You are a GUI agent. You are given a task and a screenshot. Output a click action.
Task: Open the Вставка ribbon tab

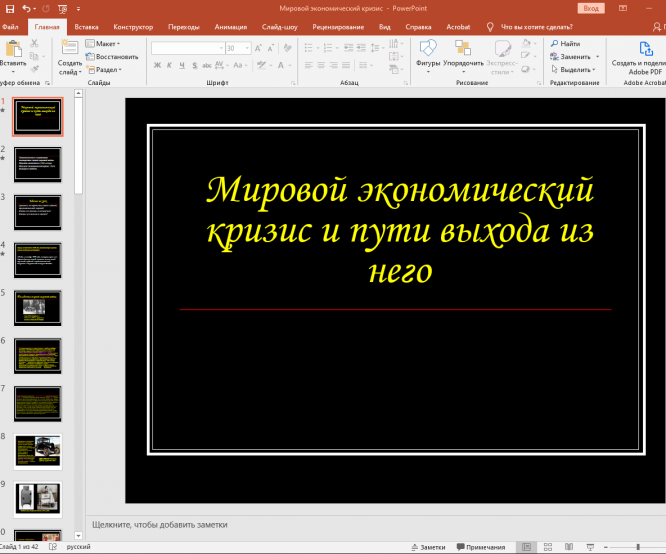(87, 27)
